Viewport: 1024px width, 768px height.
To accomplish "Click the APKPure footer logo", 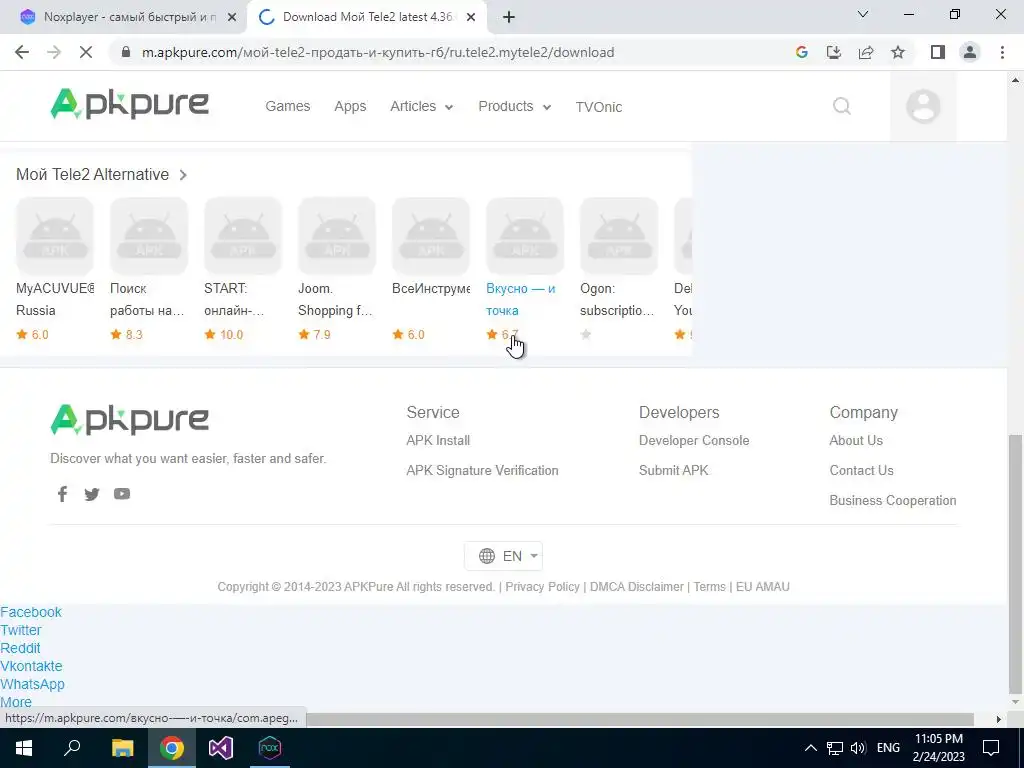I will coord(129,419).
